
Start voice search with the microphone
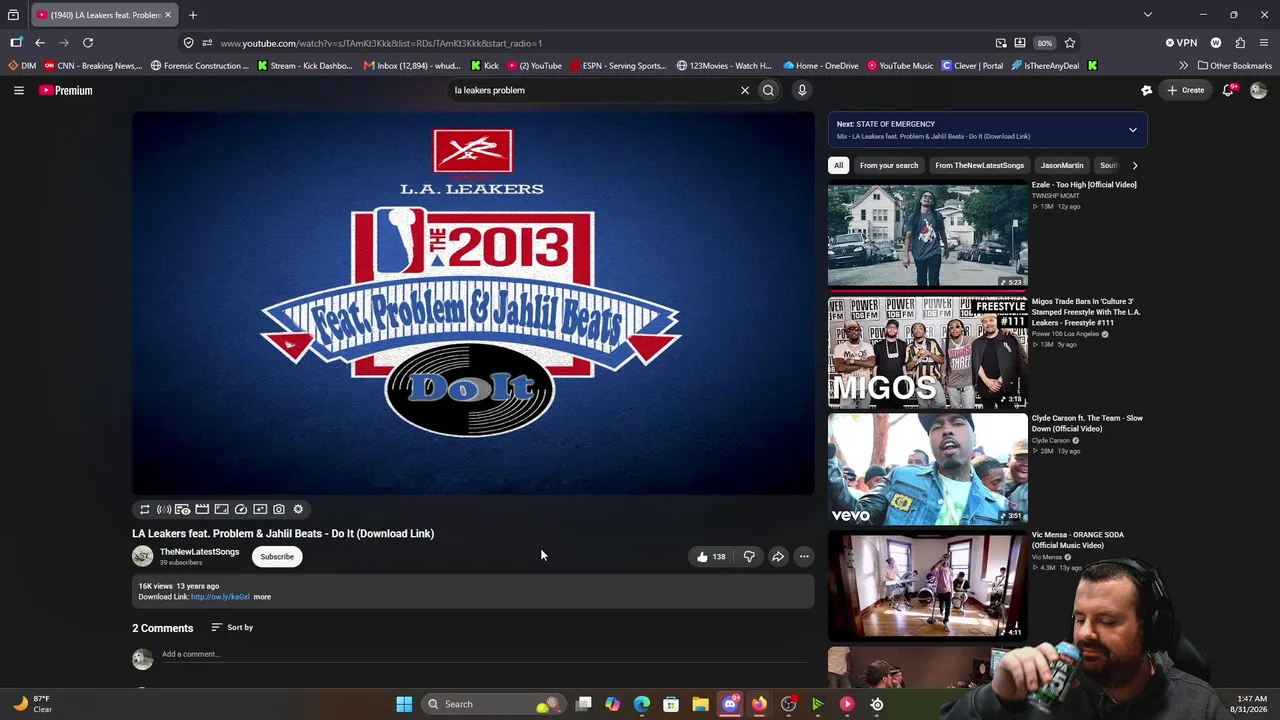802,90
